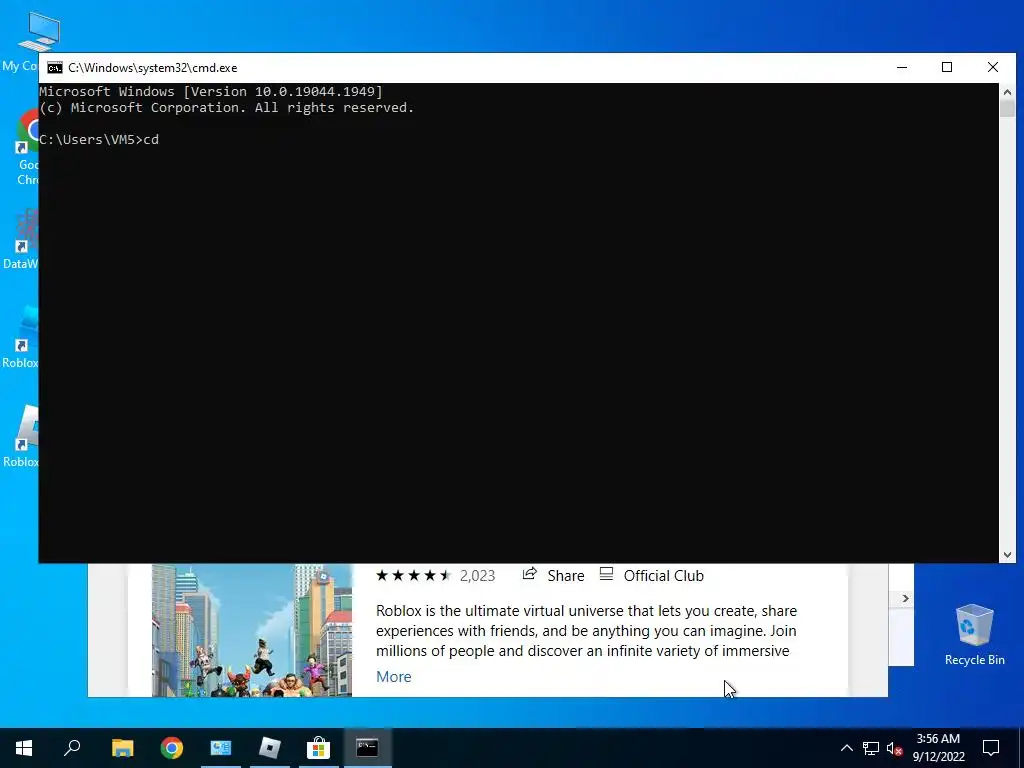The image size is (1024, 768).
Task: Select the Google Chrome desktop shortcut
Action: pos(26,148)
